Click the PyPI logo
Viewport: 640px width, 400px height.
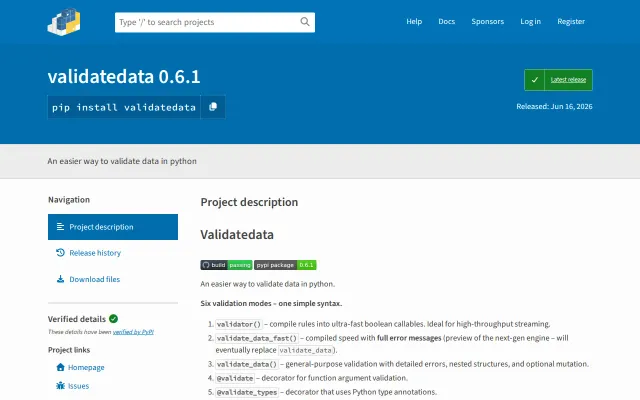tap(64, 22)
